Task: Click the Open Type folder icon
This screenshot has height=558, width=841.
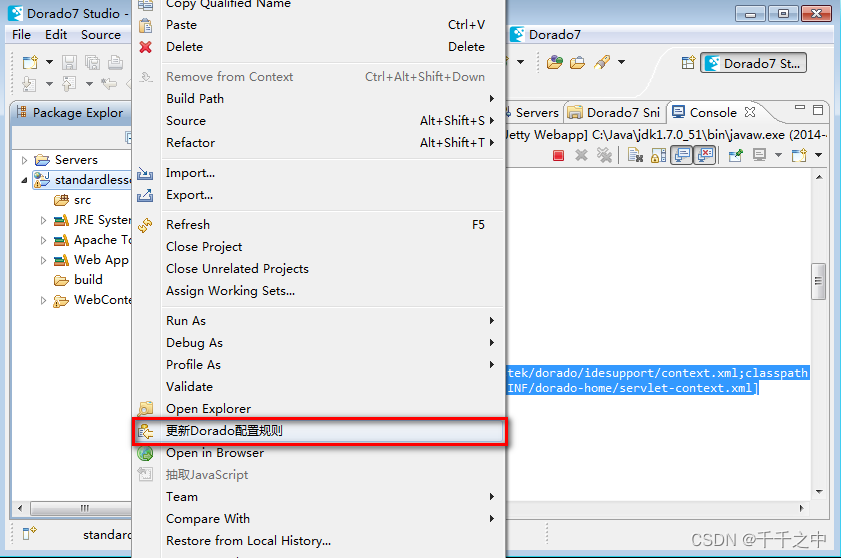Action: tap(555, 62)
